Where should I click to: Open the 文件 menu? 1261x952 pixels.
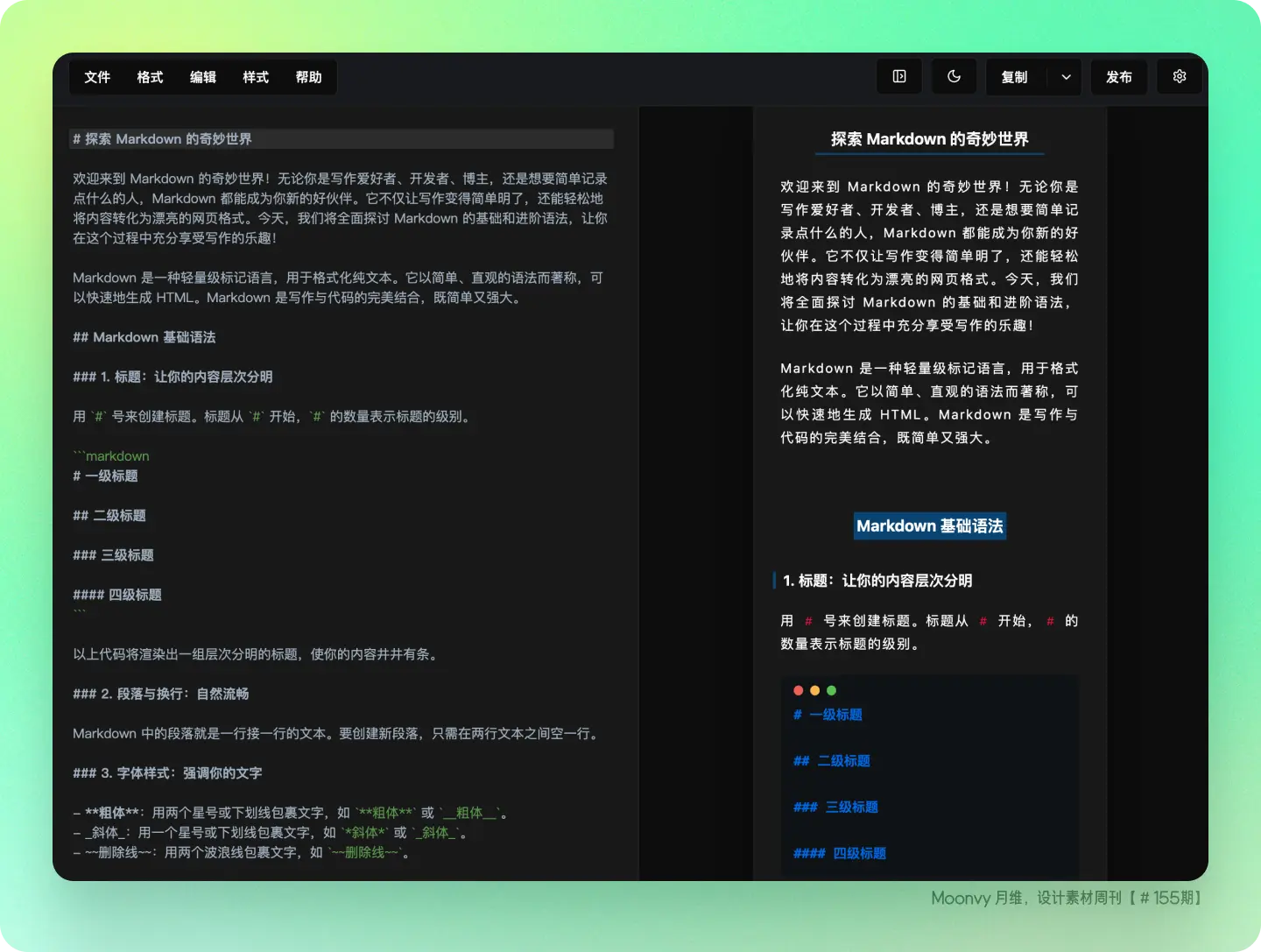[97, 77]
